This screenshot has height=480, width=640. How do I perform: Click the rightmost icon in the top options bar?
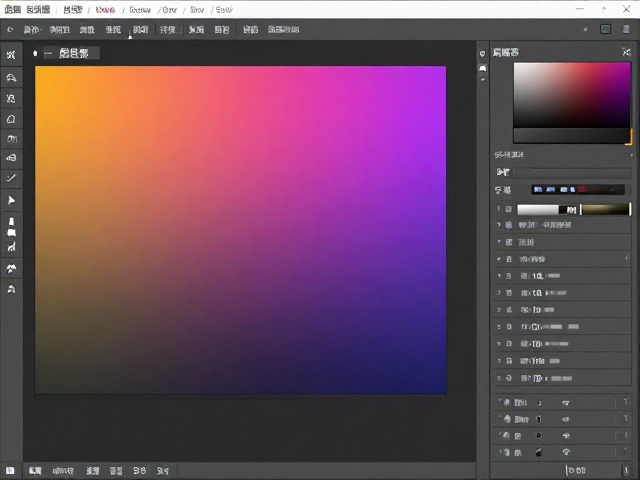[x=626, y=29]
